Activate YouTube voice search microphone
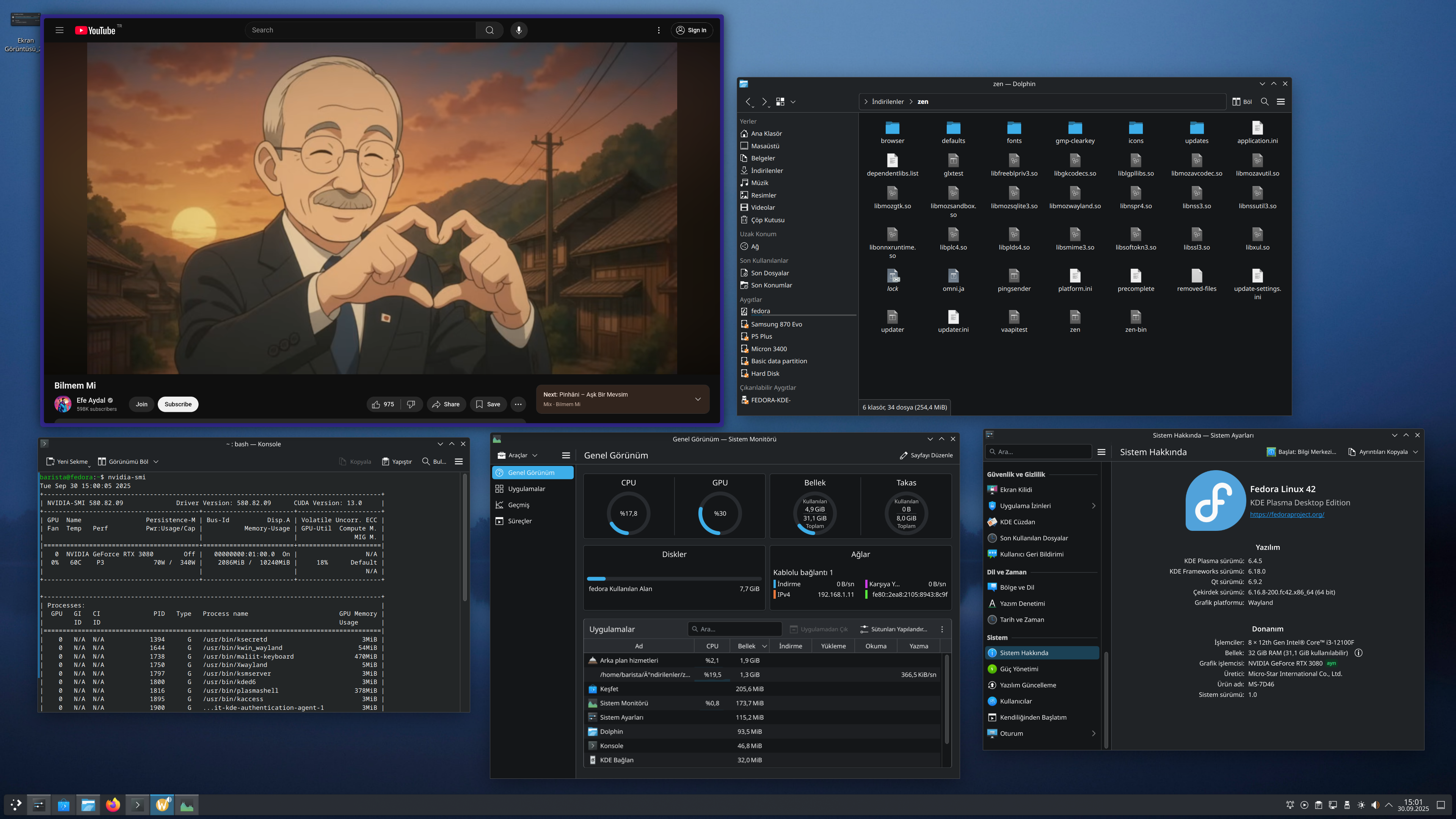This screenshot has height=819, width=1456. pyautogui.click(x=519, y=30)
